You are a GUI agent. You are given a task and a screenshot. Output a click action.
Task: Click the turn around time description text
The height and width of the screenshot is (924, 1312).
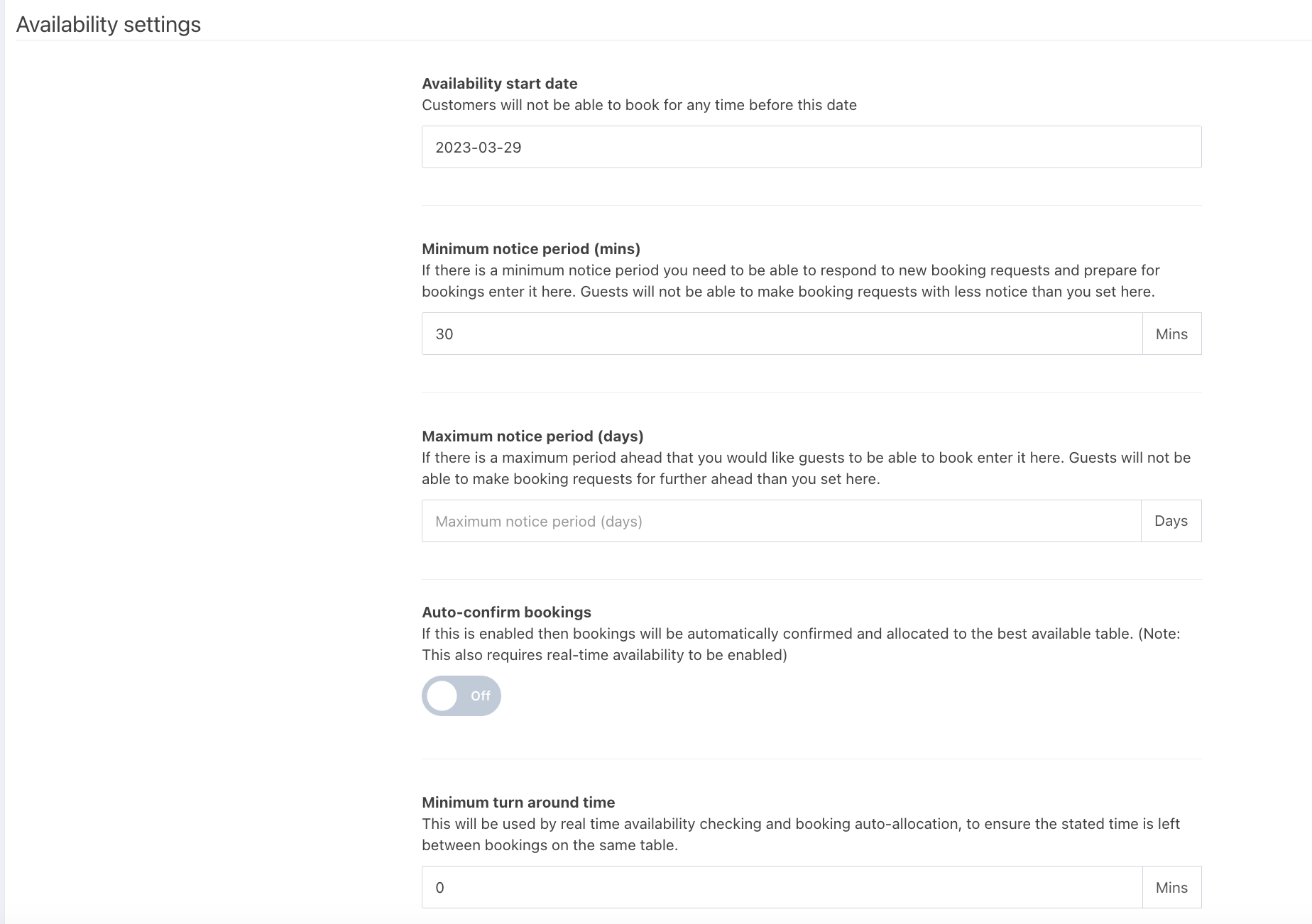tap(800, 835)
